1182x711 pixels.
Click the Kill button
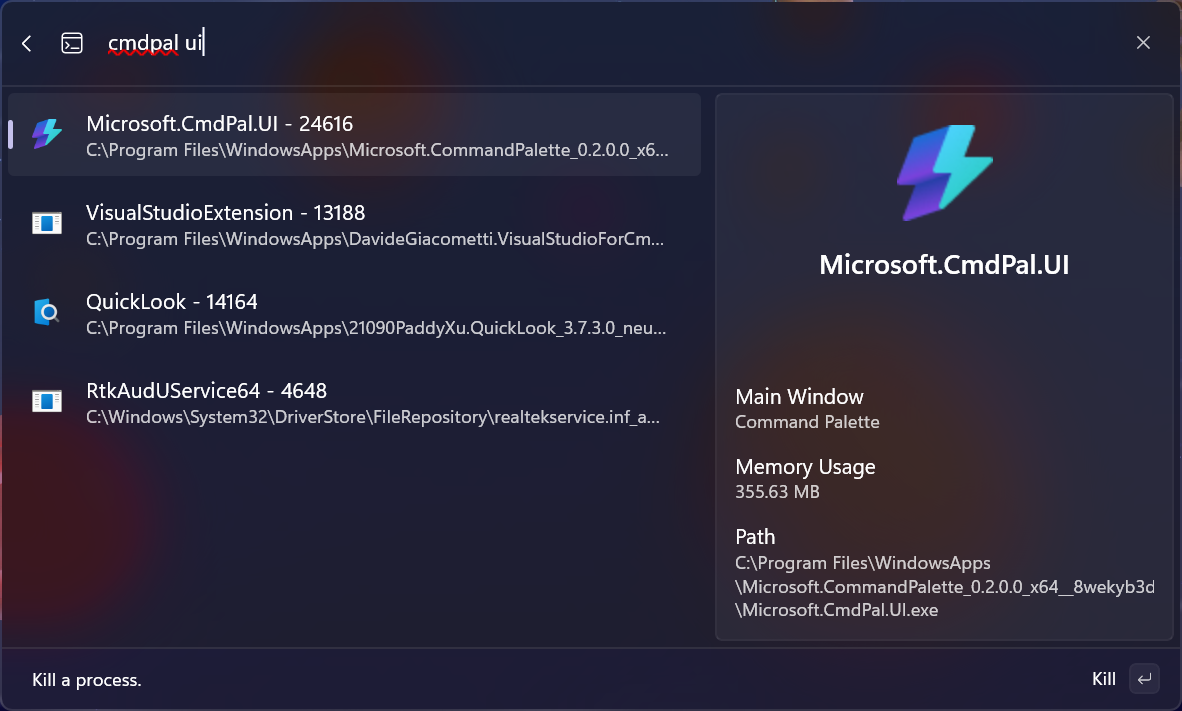tap(1104, 679)
